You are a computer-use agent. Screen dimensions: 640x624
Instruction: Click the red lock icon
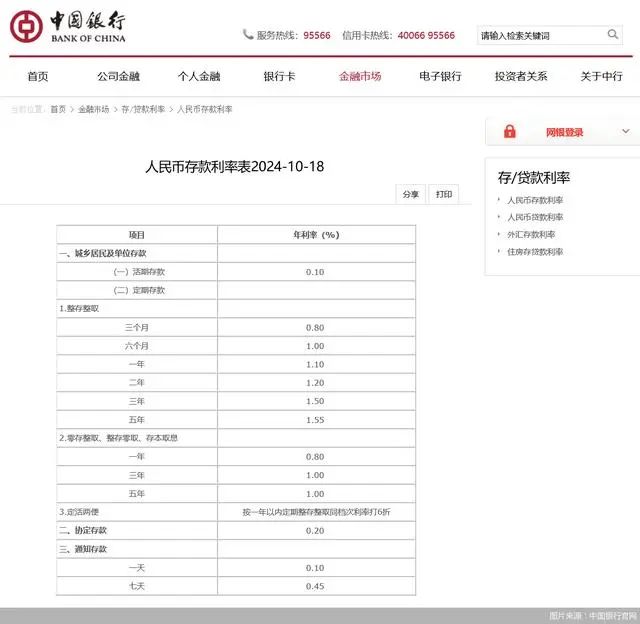[509, 131]
